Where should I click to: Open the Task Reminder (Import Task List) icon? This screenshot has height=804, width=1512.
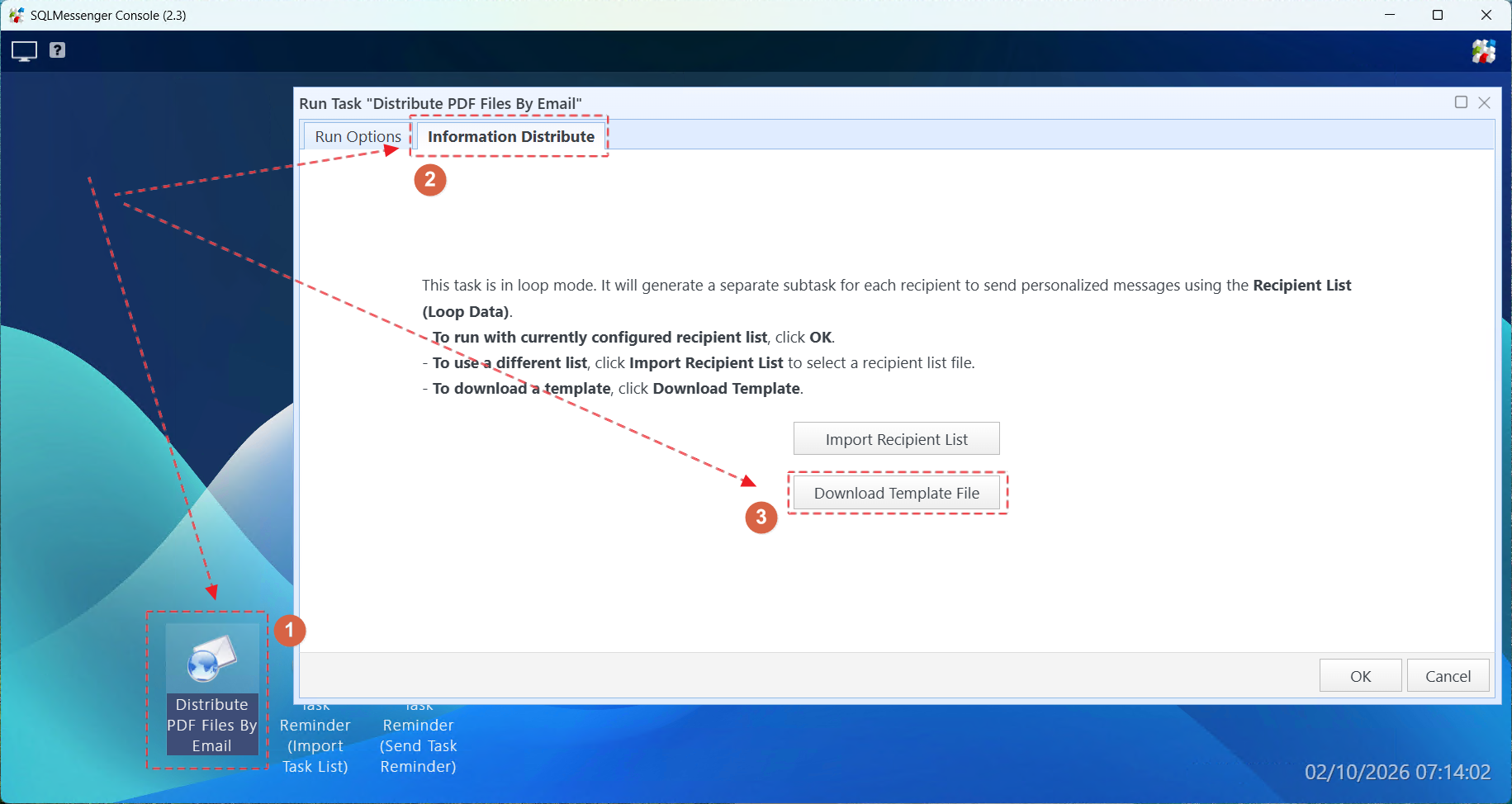coord(315,735)
